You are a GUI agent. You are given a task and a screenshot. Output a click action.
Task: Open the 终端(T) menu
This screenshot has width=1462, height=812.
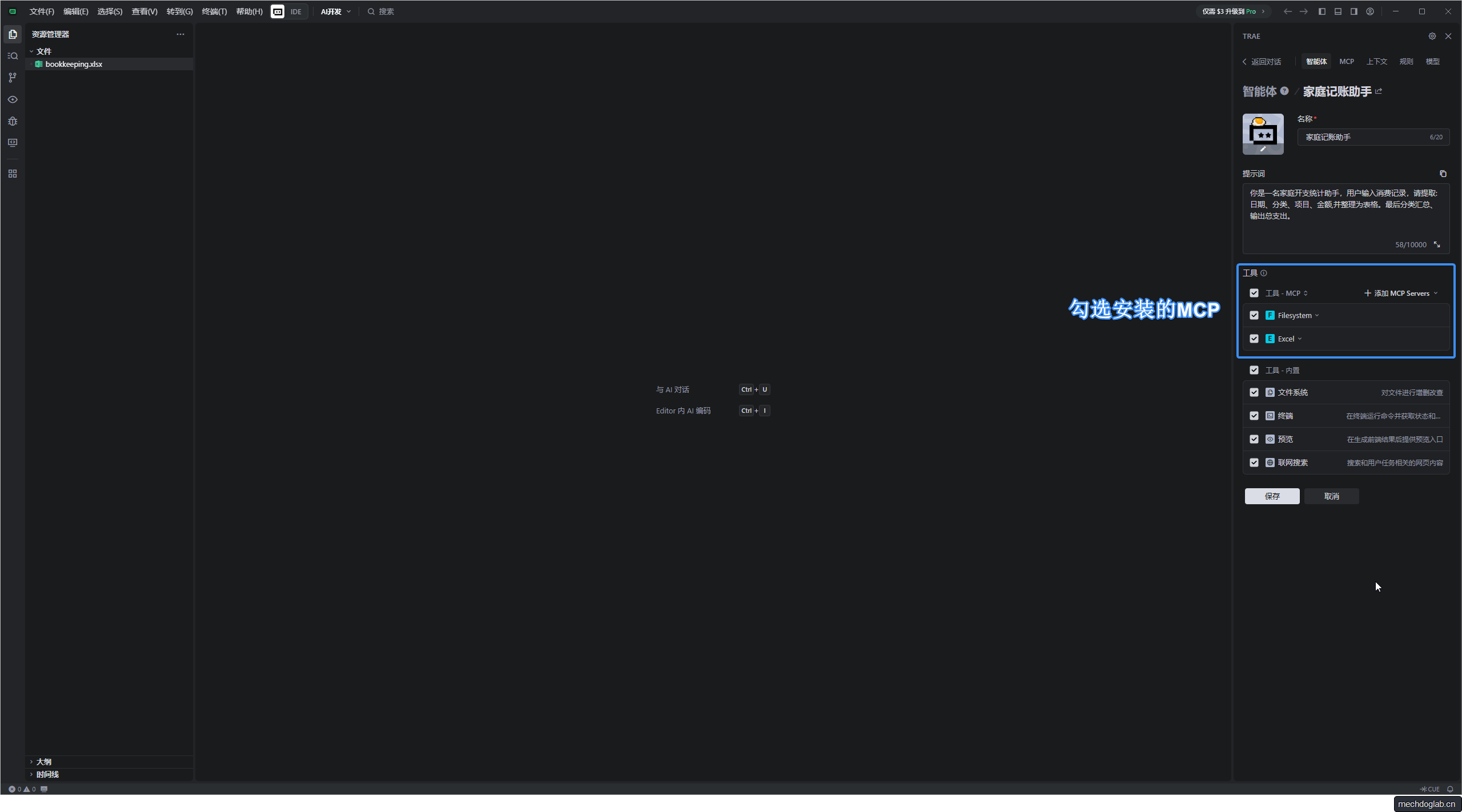click(x=214, y=11)
